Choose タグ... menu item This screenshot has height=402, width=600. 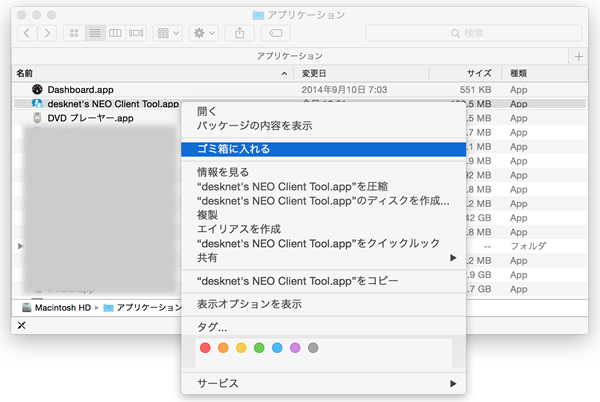tap(323, 327)
